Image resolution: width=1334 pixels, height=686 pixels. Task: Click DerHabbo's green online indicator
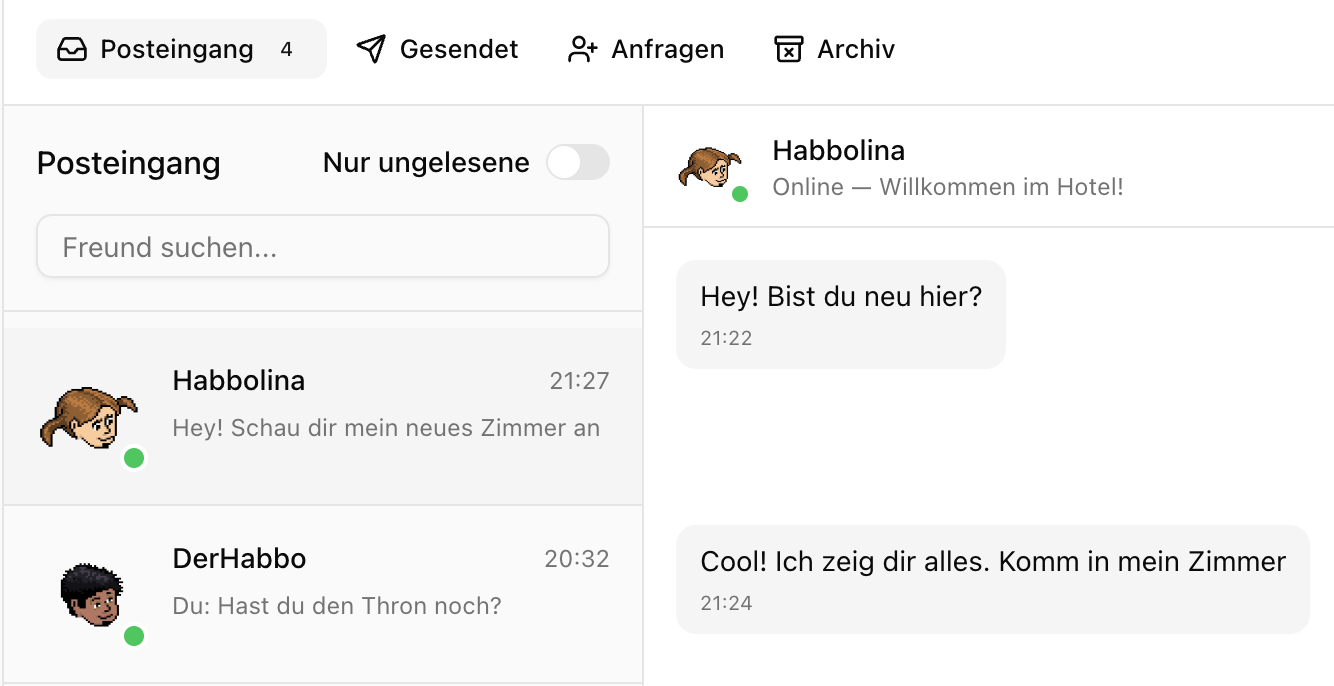133,636
